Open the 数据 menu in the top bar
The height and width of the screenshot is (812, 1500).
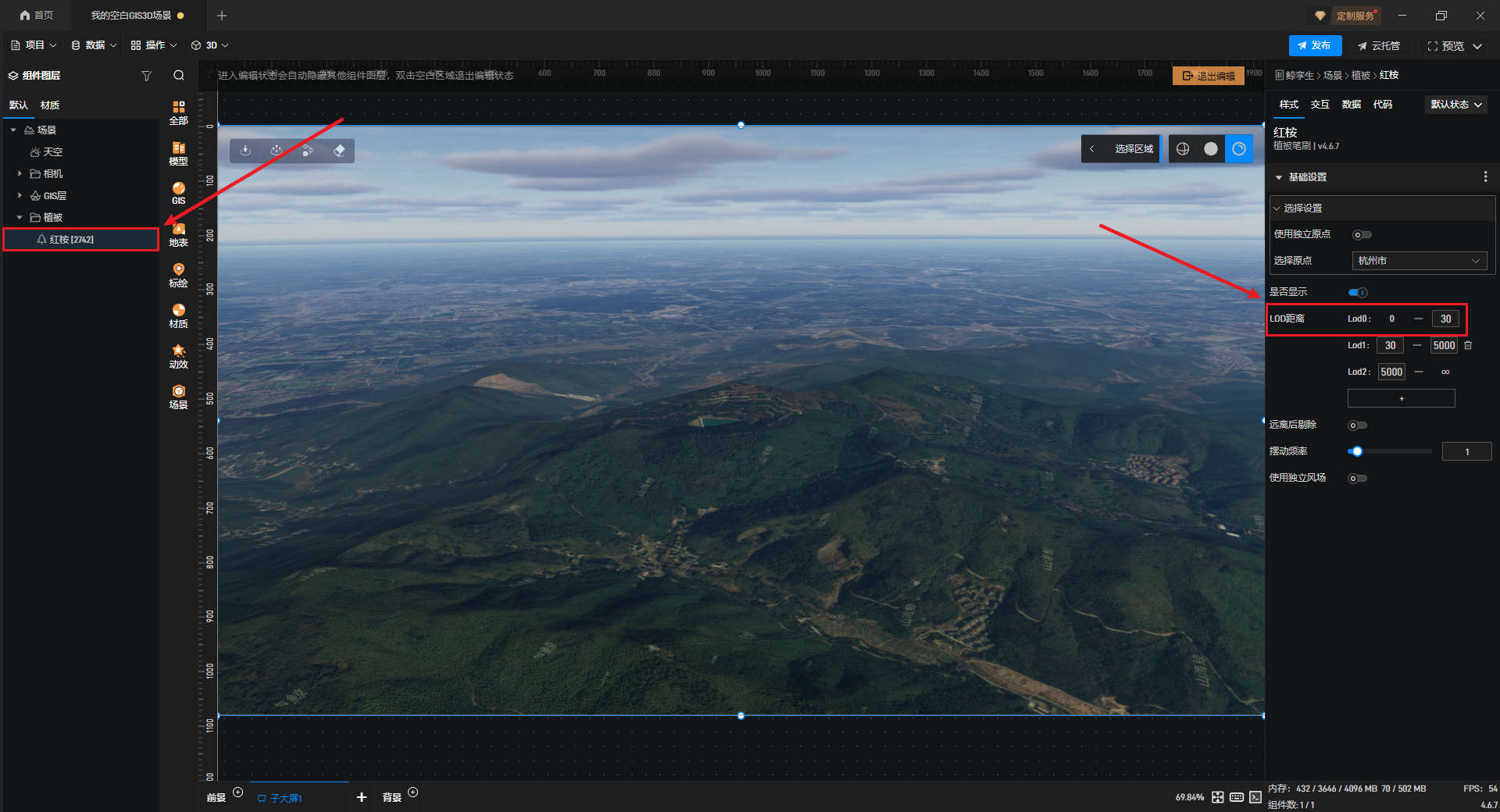(x=94, y=45)
